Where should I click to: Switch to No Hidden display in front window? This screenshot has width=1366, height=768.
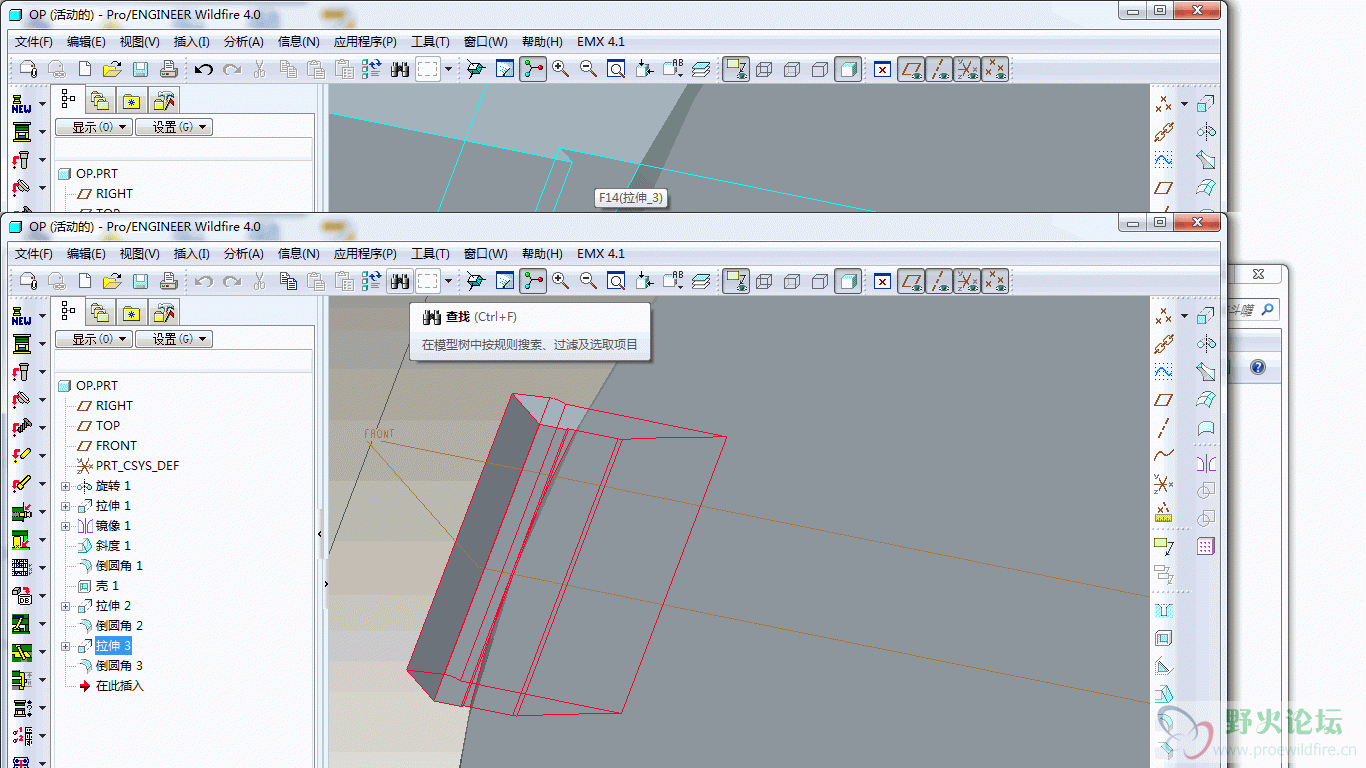coord(820,282)
